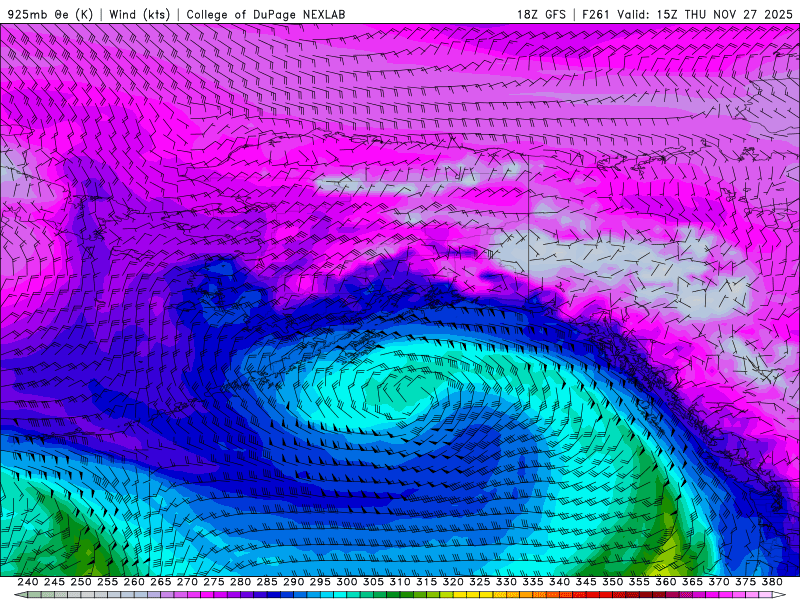Click the 365 colorbar tick label
Viewport: 800px width, 600px height.
[692, 582]
